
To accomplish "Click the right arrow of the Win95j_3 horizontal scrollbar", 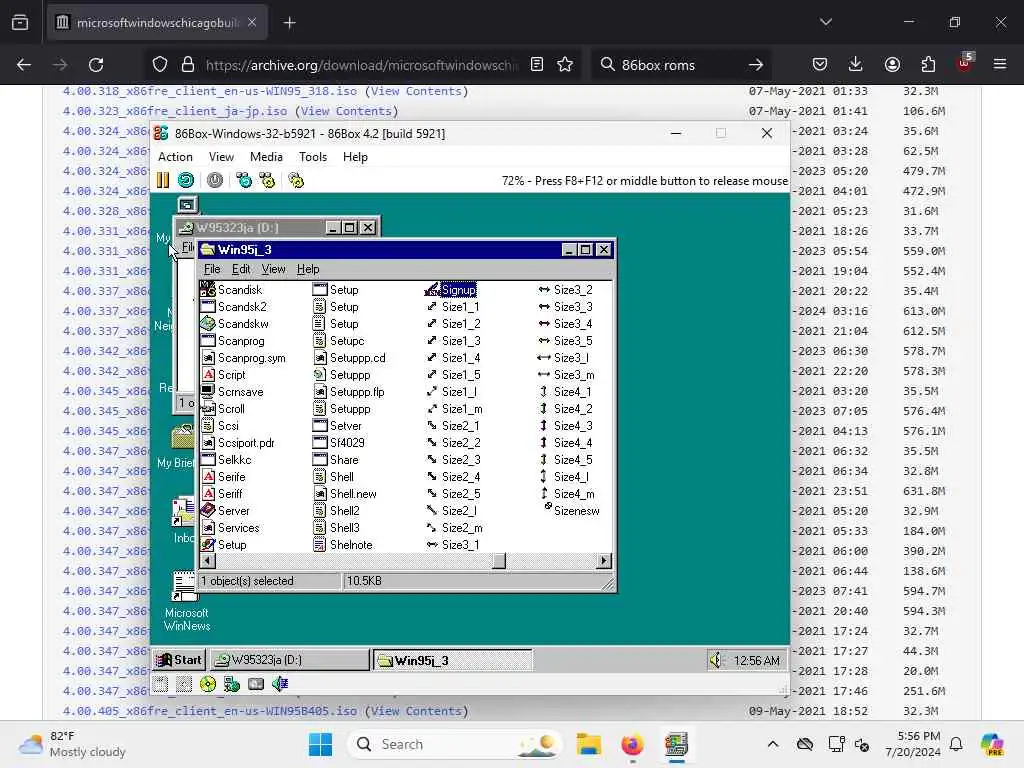I will coord(604,560).
